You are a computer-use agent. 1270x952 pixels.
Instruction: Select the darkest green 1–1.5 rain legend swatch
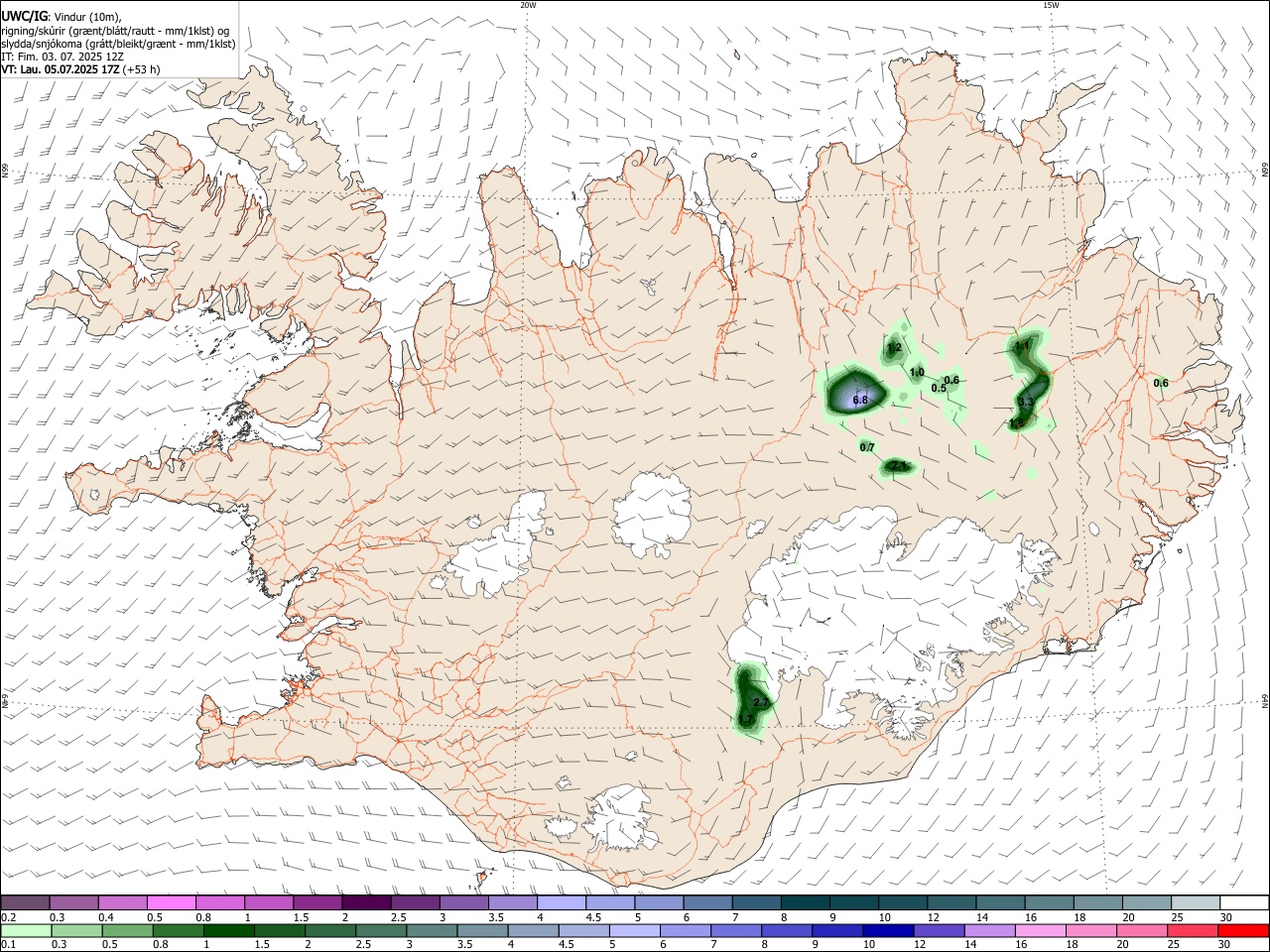[229, 930]
